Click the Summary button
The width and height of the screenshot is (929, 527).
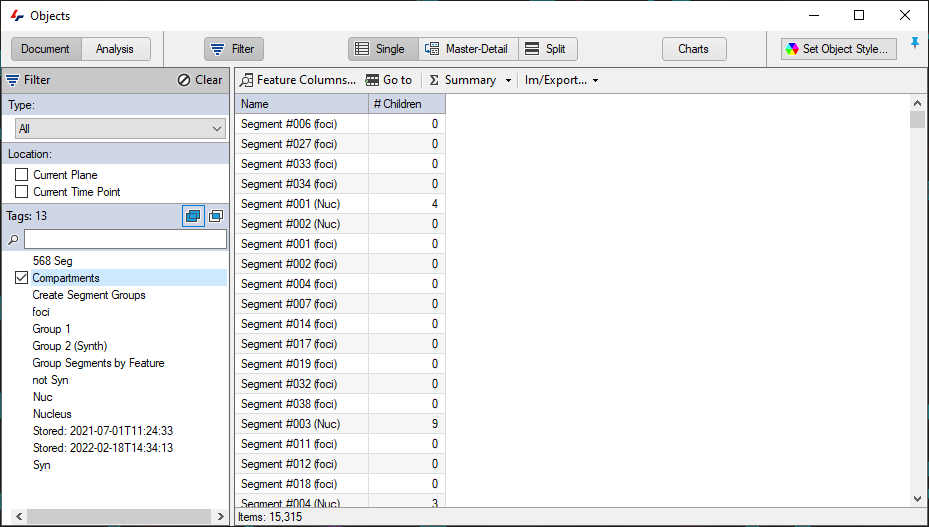click(463, 80)
